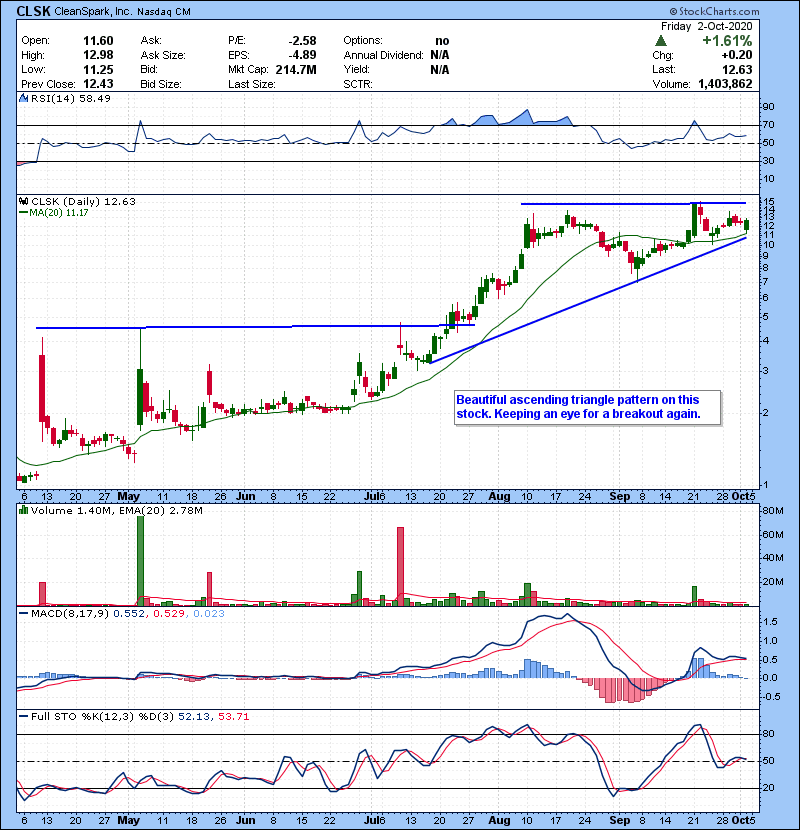
Task: Click the tall red volume bar in July
Action: tap(400, 566)
